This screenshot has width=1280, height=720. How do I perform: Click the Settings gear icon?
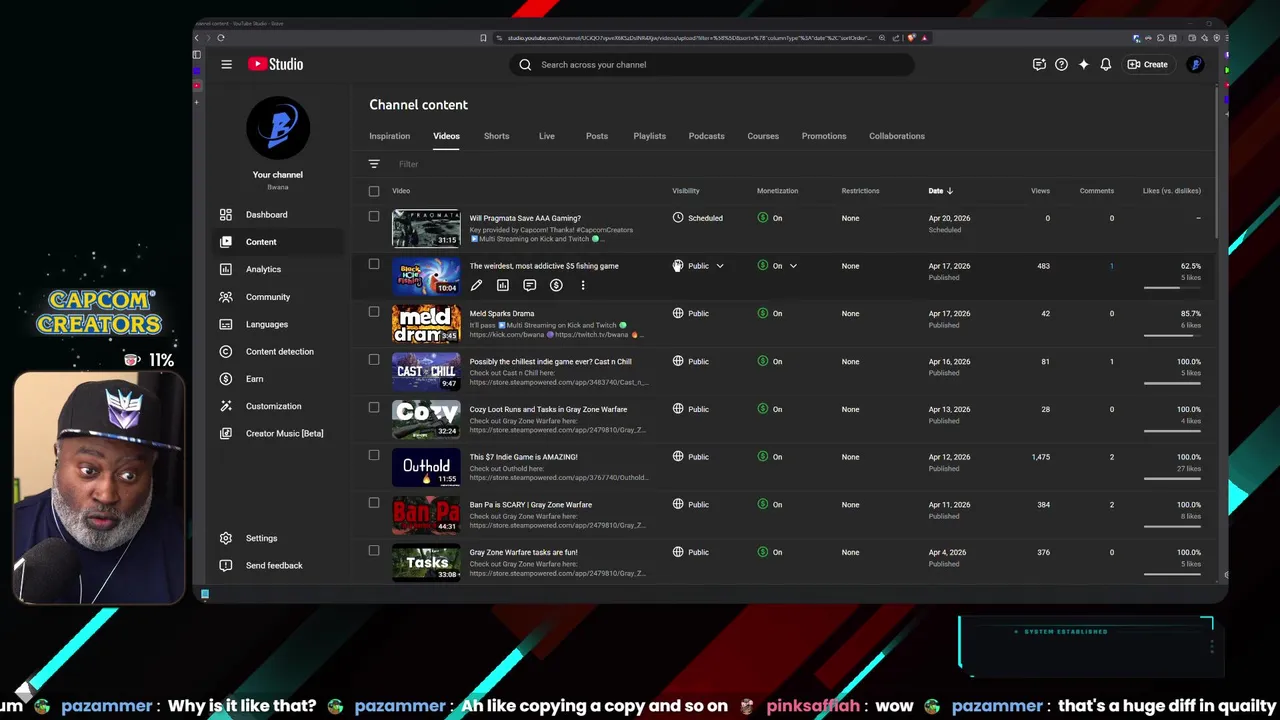coord(226,538)
